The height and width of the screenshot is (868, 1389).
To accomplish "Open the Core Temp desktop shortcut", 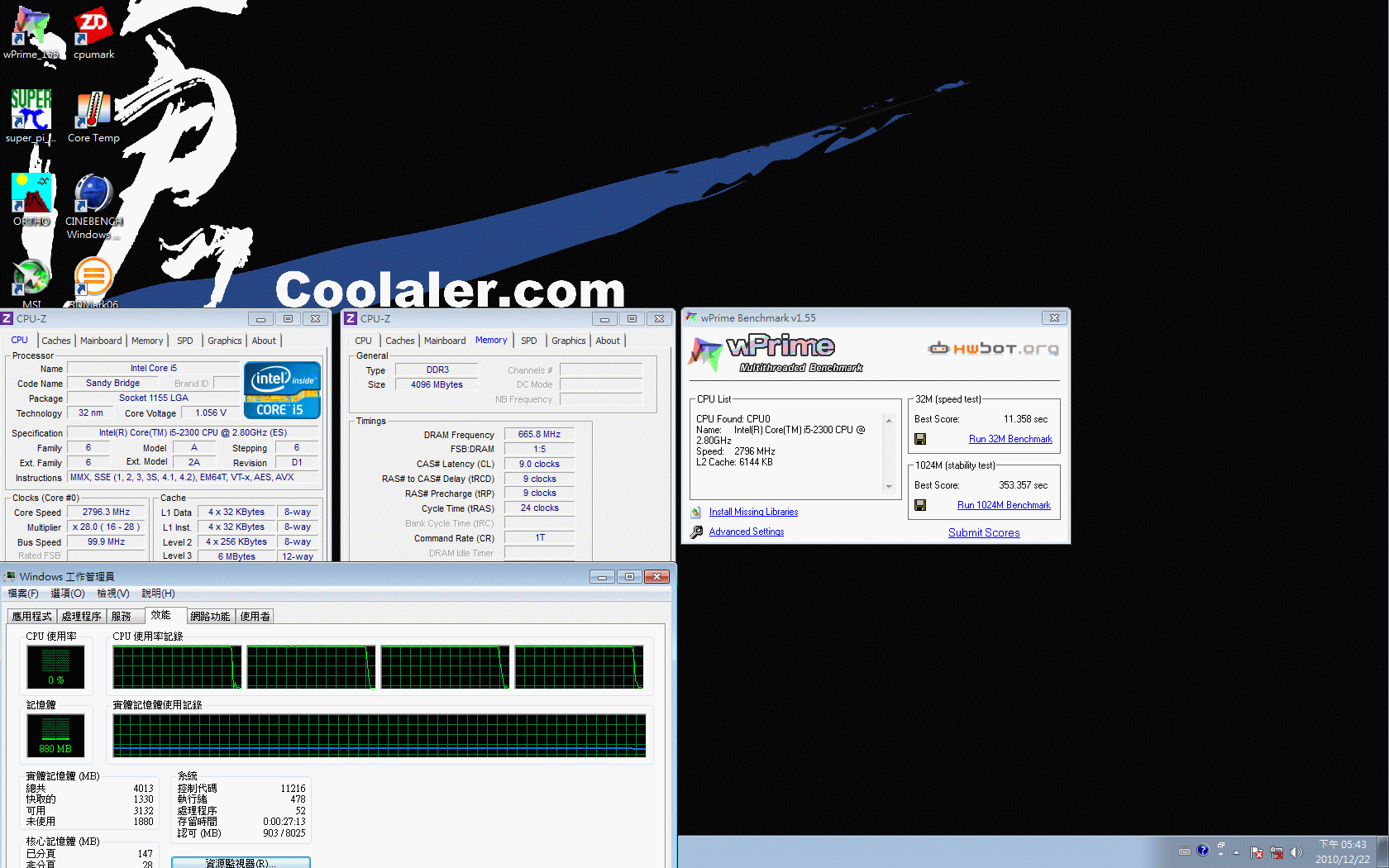I will (93, 117).
